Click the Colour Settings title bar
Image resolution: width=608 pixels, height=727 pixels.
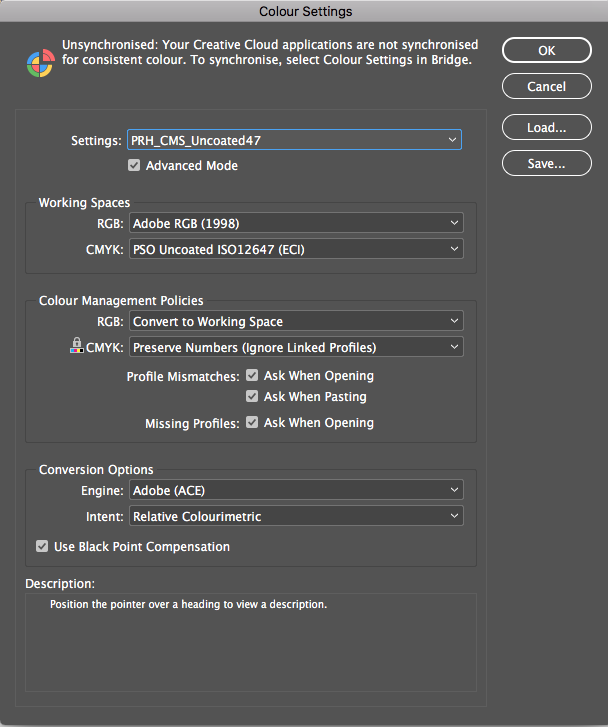pos(304,11)
